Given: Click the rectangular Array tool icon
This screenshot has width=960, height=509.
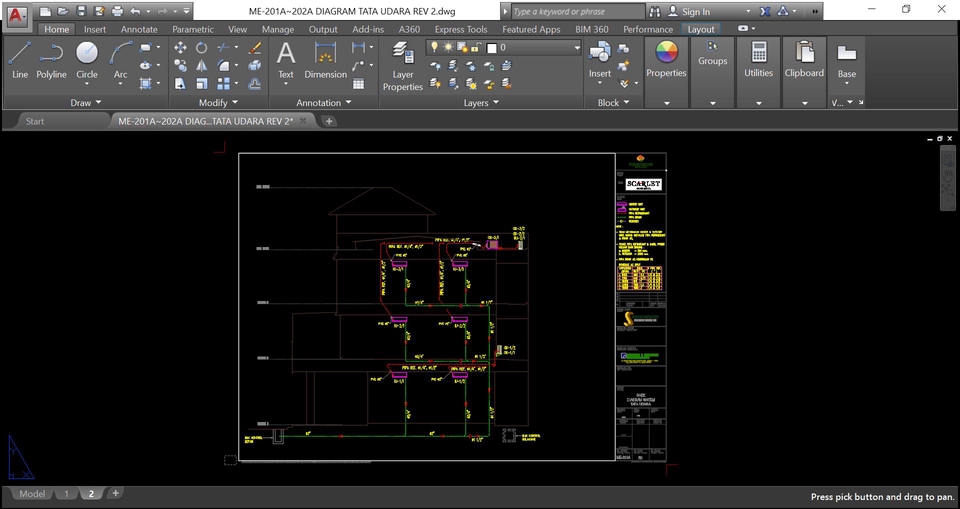Looking at the screenshot, I should point(223,83).
